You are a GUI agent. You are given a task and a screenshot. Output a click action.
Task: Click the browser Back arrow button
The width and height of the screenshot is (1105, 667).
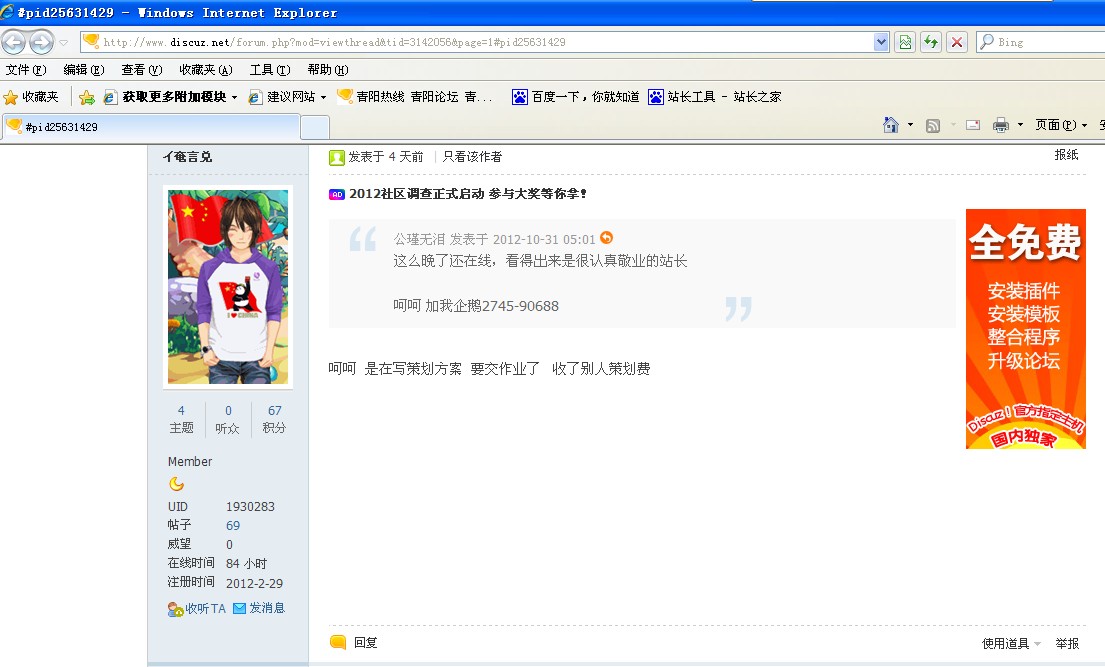pyautogui.click(x=13, y=42)
